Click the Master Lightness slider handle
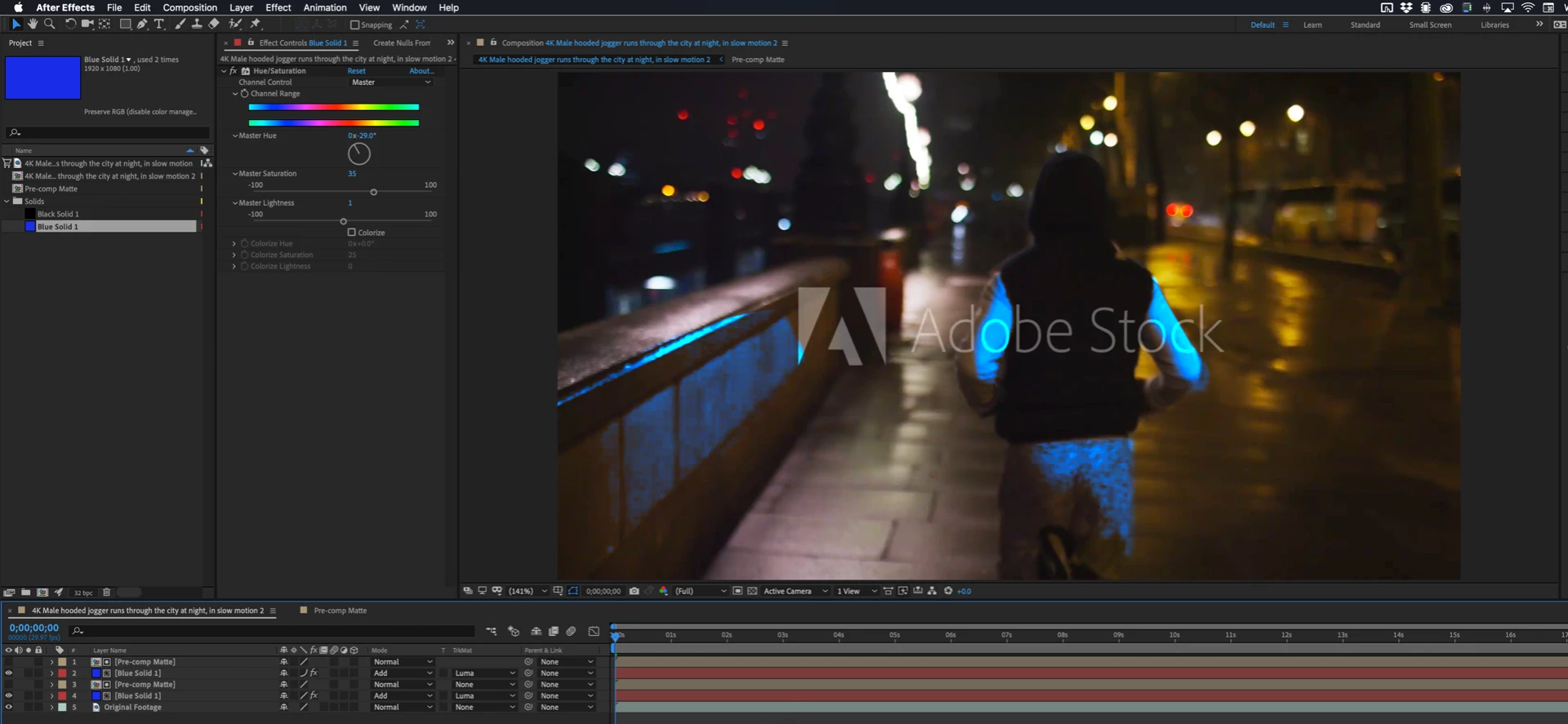The width and height of the screenshot is (1568, 724). [344, 221]
